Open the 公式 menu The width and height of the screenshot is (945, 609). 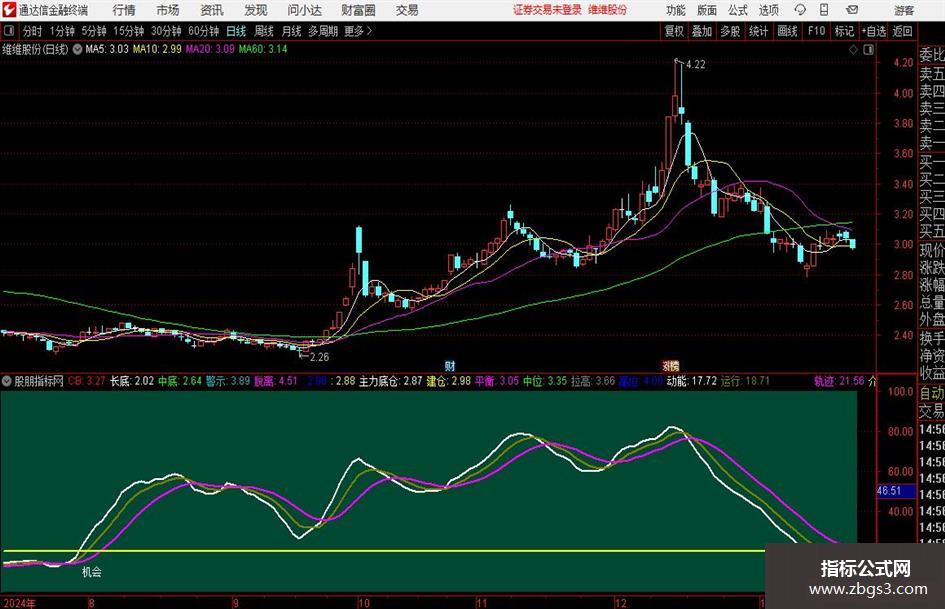tap(738, 10)
